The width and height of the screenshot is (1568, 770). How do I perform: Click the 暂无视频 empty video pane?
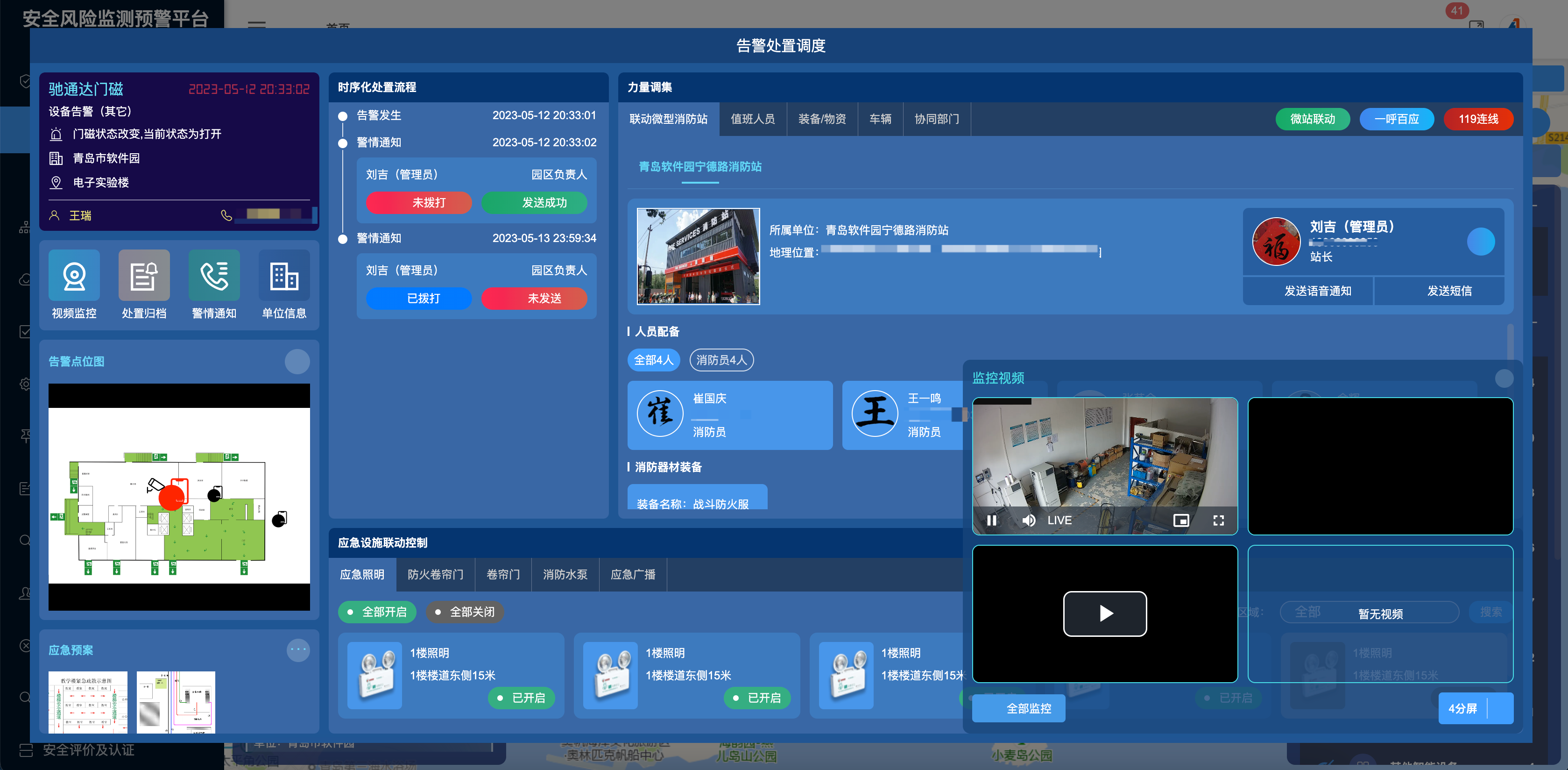pyautogui.click(x=1380, y=613)
